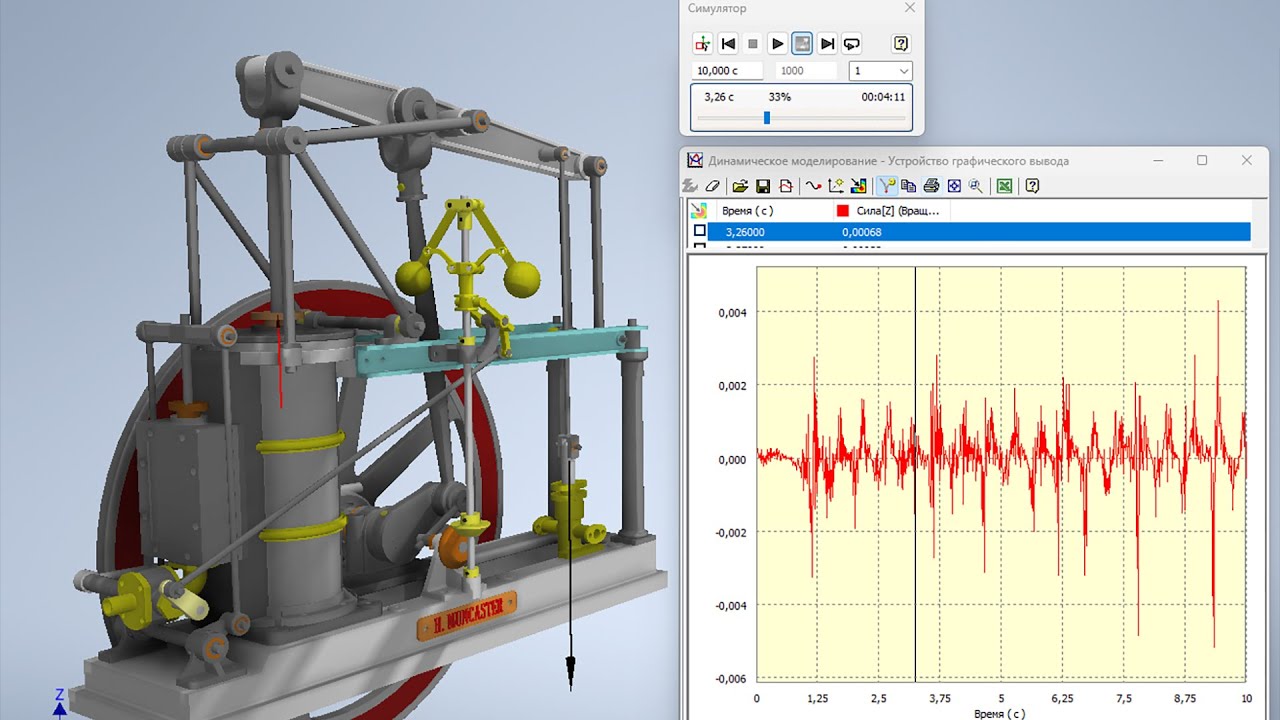Open the filter dropdown showing 1

point(880,71)
